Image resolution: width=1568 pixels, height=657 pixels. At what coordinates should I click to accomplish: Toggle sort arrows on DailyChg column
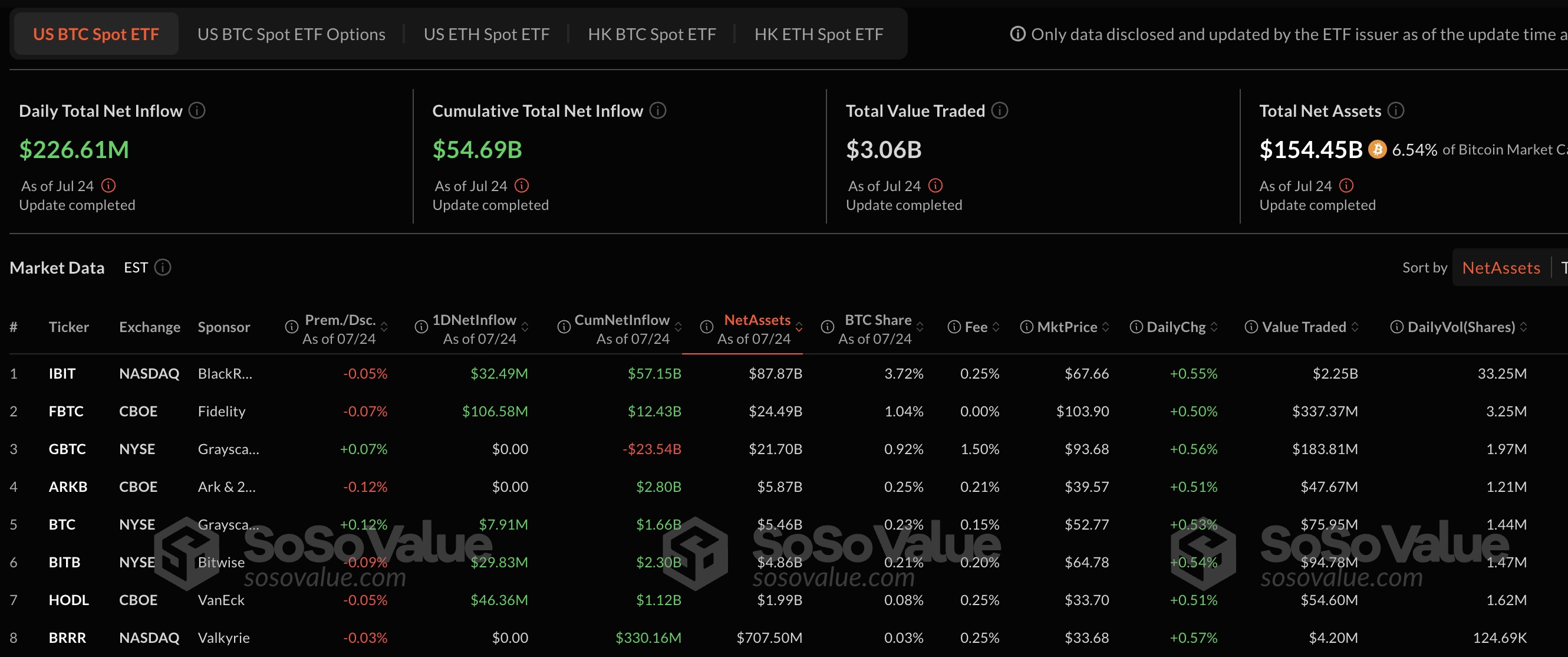coord(1214,327)
